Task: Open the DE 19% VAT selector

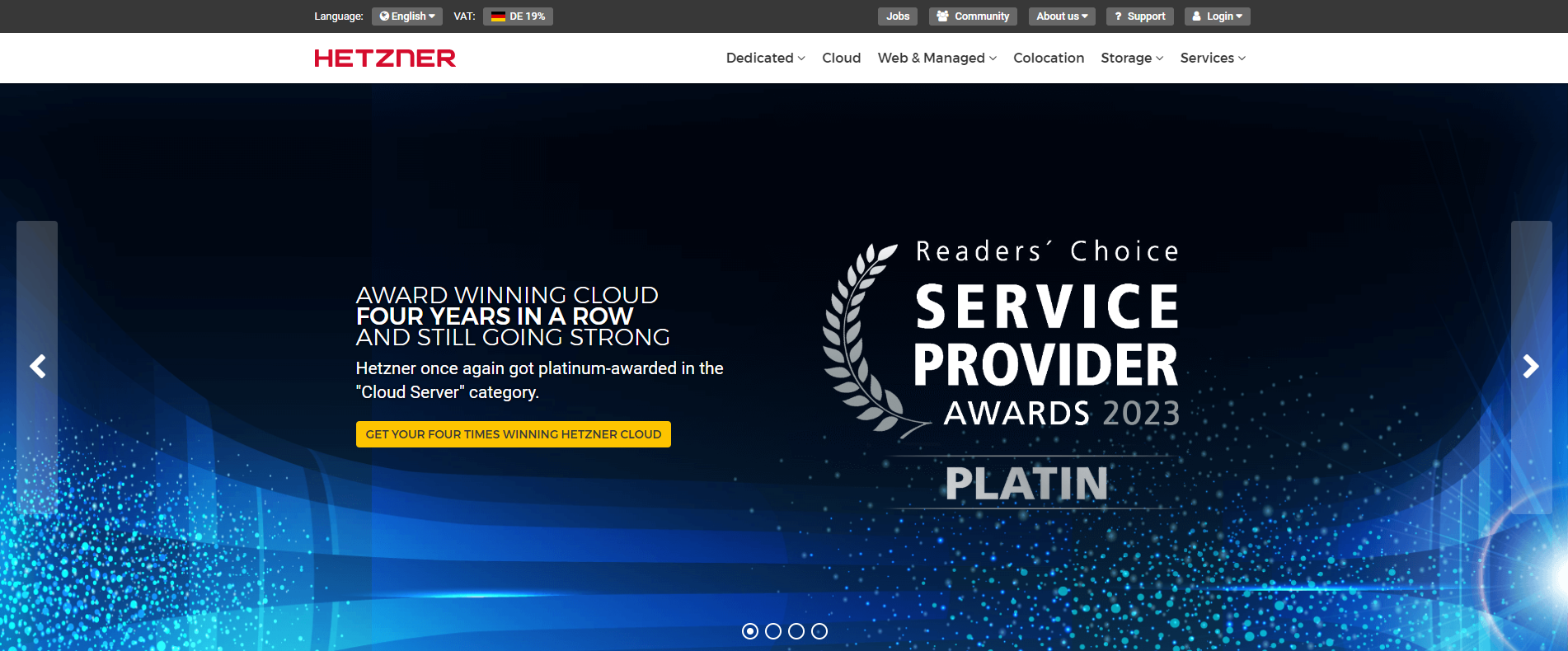Action: coord(518,16)
